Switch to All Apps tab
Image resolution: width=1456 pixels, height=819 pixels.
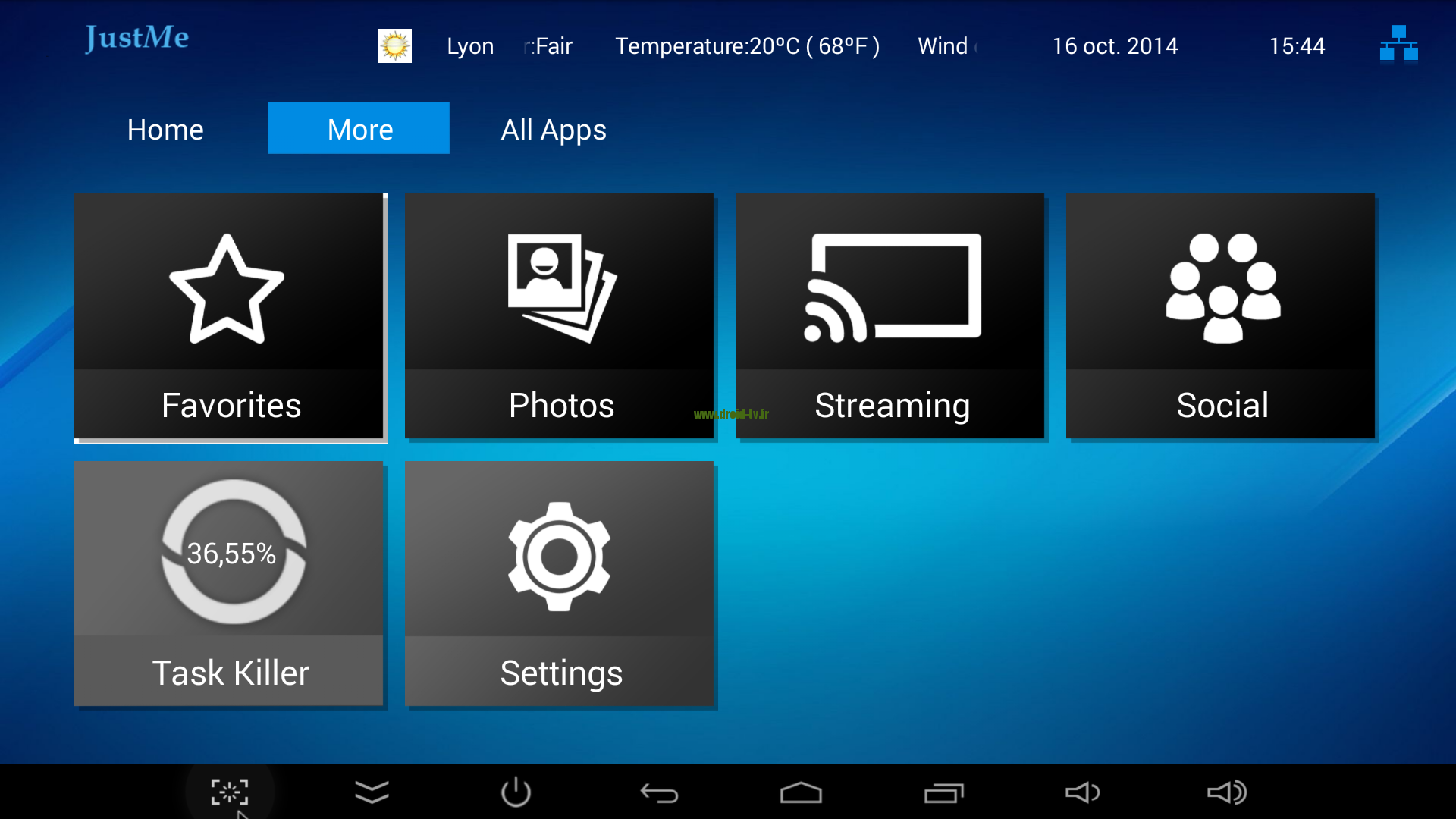tap(556, 130)
